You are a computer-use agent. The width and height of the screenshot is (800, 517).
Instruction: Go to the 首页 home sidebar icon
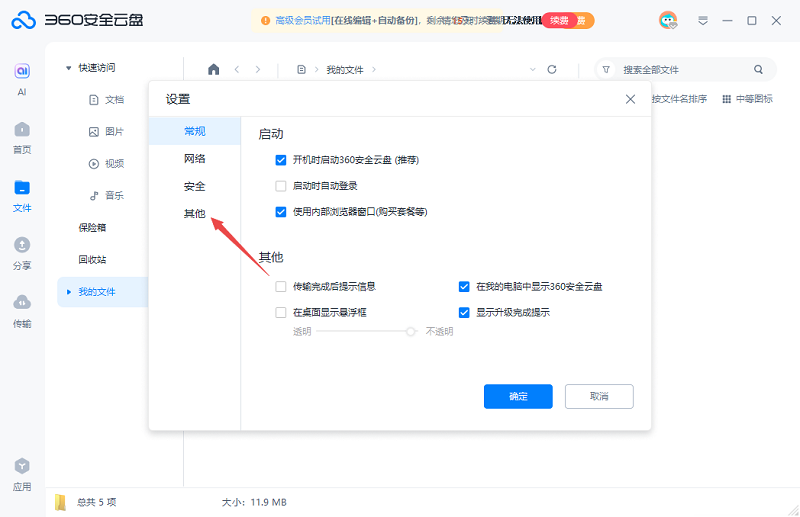click(22, 130)
